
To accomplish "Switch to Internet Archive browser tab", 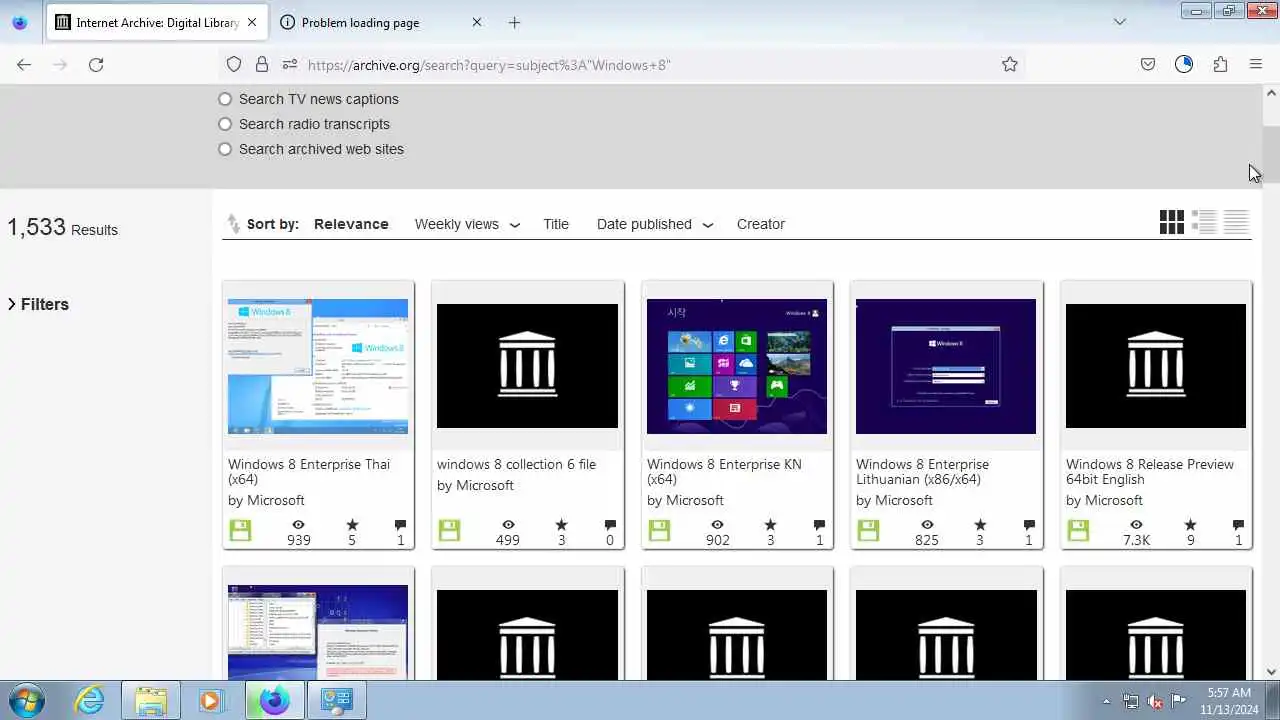I will tap(157, 22).
